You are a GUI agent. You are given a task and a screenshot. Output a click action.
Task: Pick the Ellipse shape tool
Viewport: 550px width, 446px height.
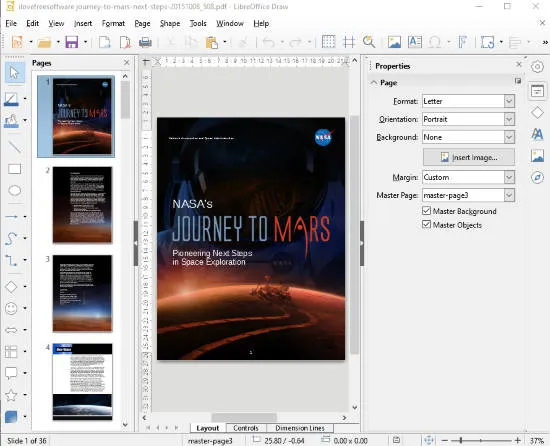point(14,190)
